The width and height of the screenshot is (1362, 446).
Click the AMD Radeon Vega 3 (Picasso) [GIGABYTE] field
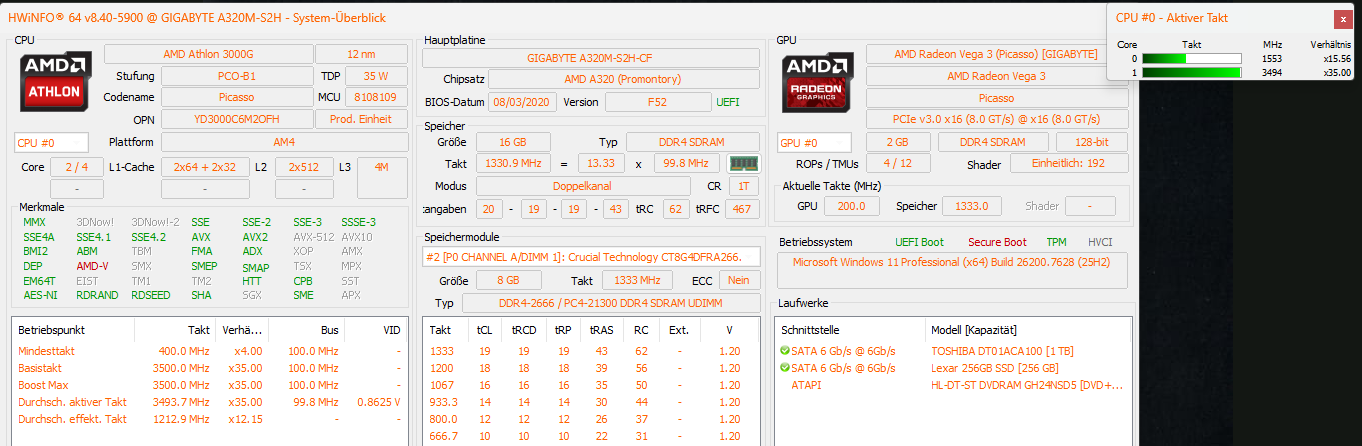click(x=996, y=54)
